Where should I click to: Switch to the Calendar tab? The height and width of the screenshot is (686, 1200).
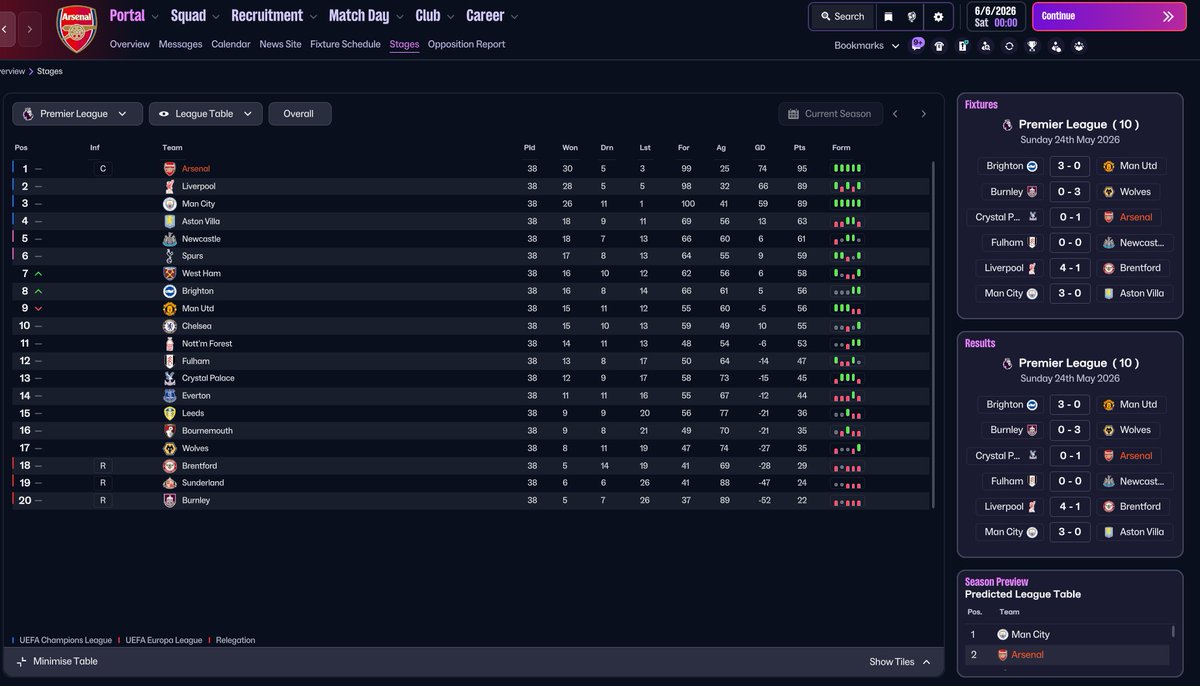point(231,44)
